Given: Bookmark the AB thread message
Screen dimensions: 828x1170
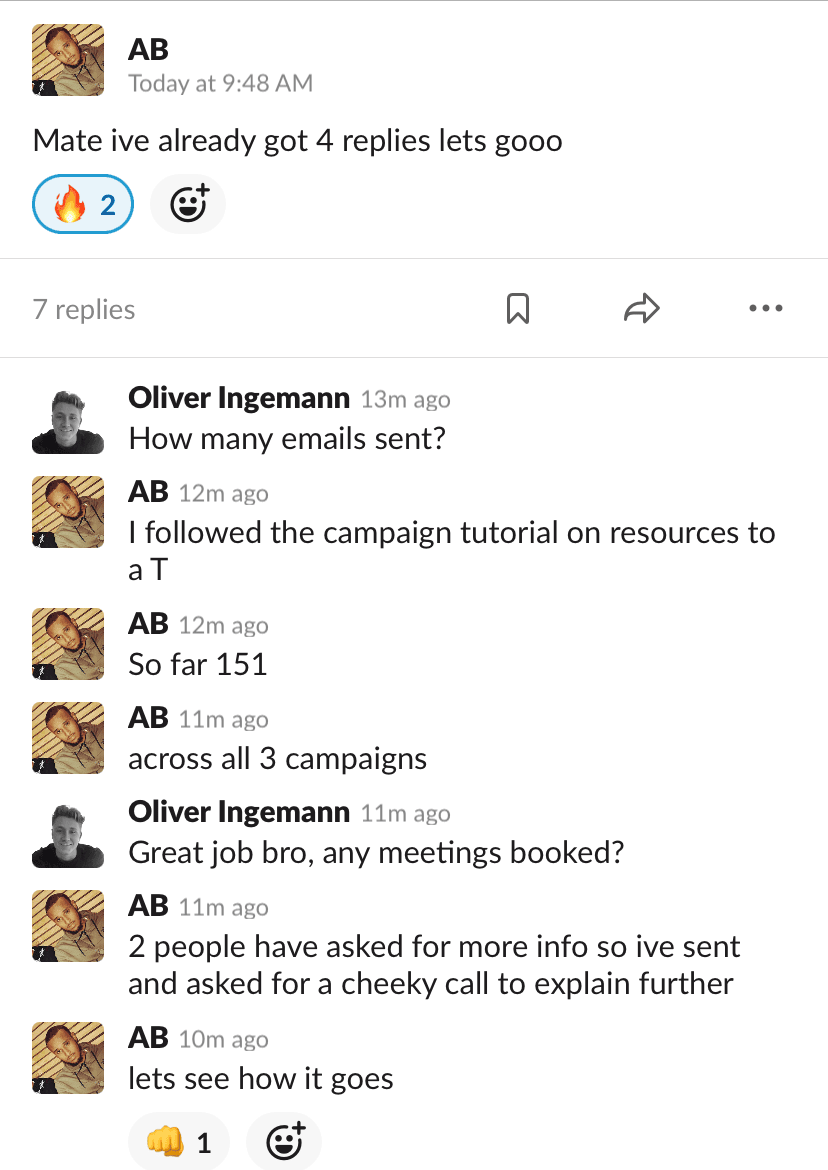Looking at the screenshot, I should click(517, 309).
